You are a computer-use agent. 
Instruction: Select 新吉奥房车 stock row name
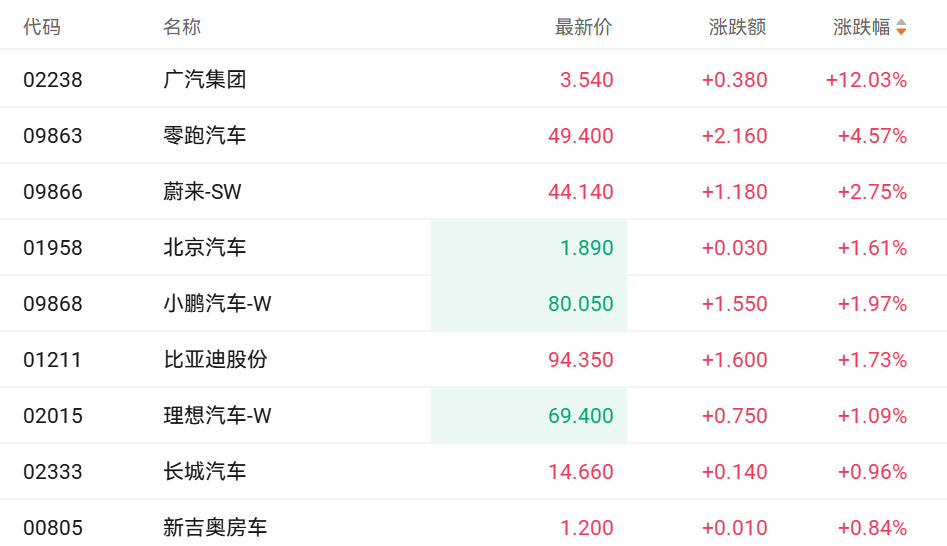[x=215, y=528]
